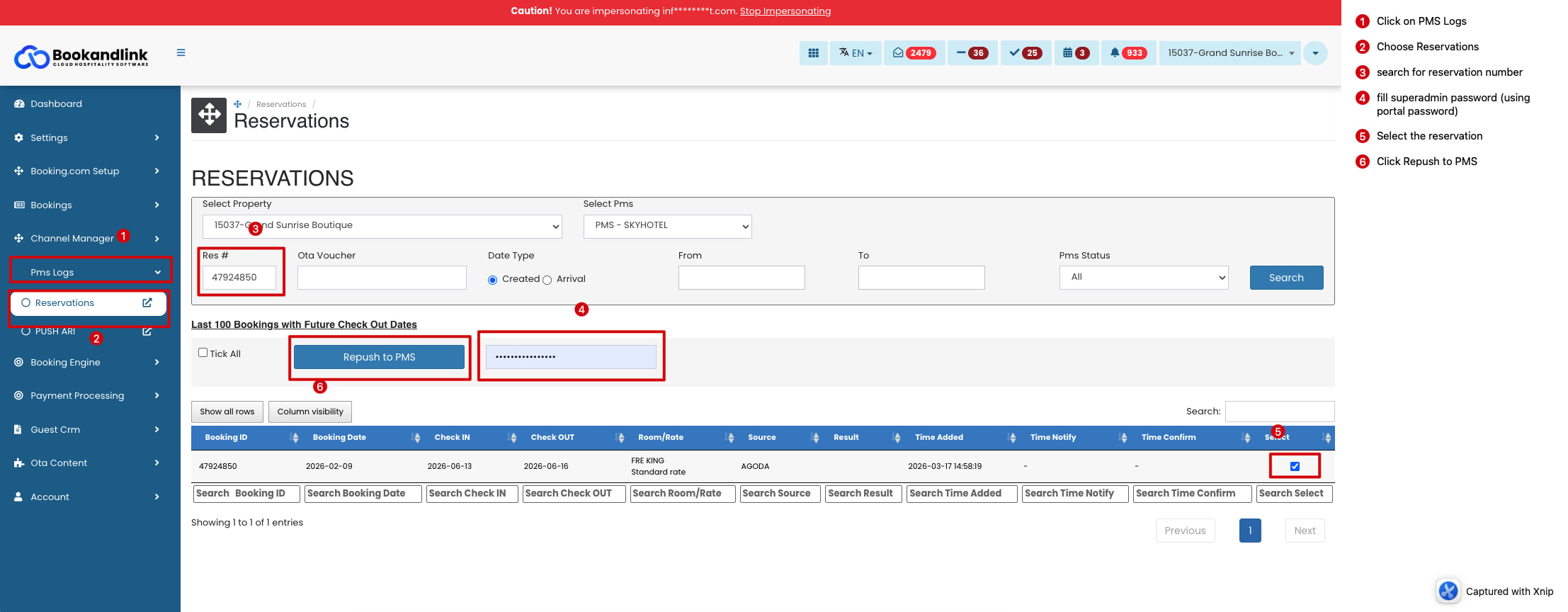This screenshot has height=612, width=1568.
Task: Click external link icon next to Reservations
Action: (147, 302)
